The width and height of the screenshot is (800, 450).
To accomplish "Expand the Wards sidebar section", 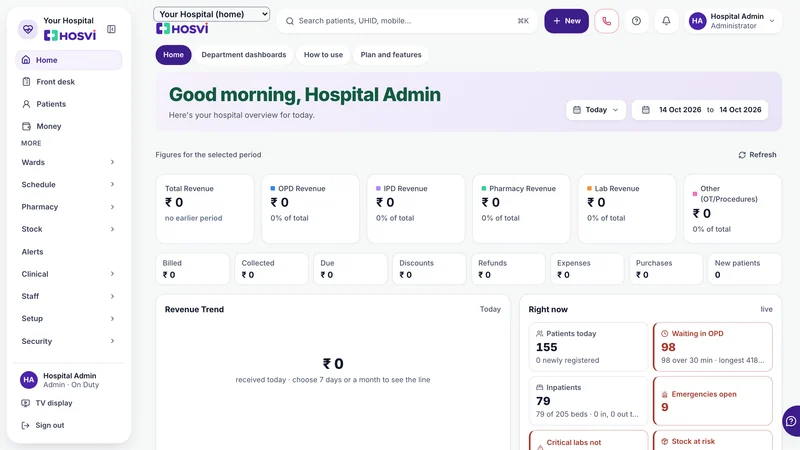I will tap(68, 162).
